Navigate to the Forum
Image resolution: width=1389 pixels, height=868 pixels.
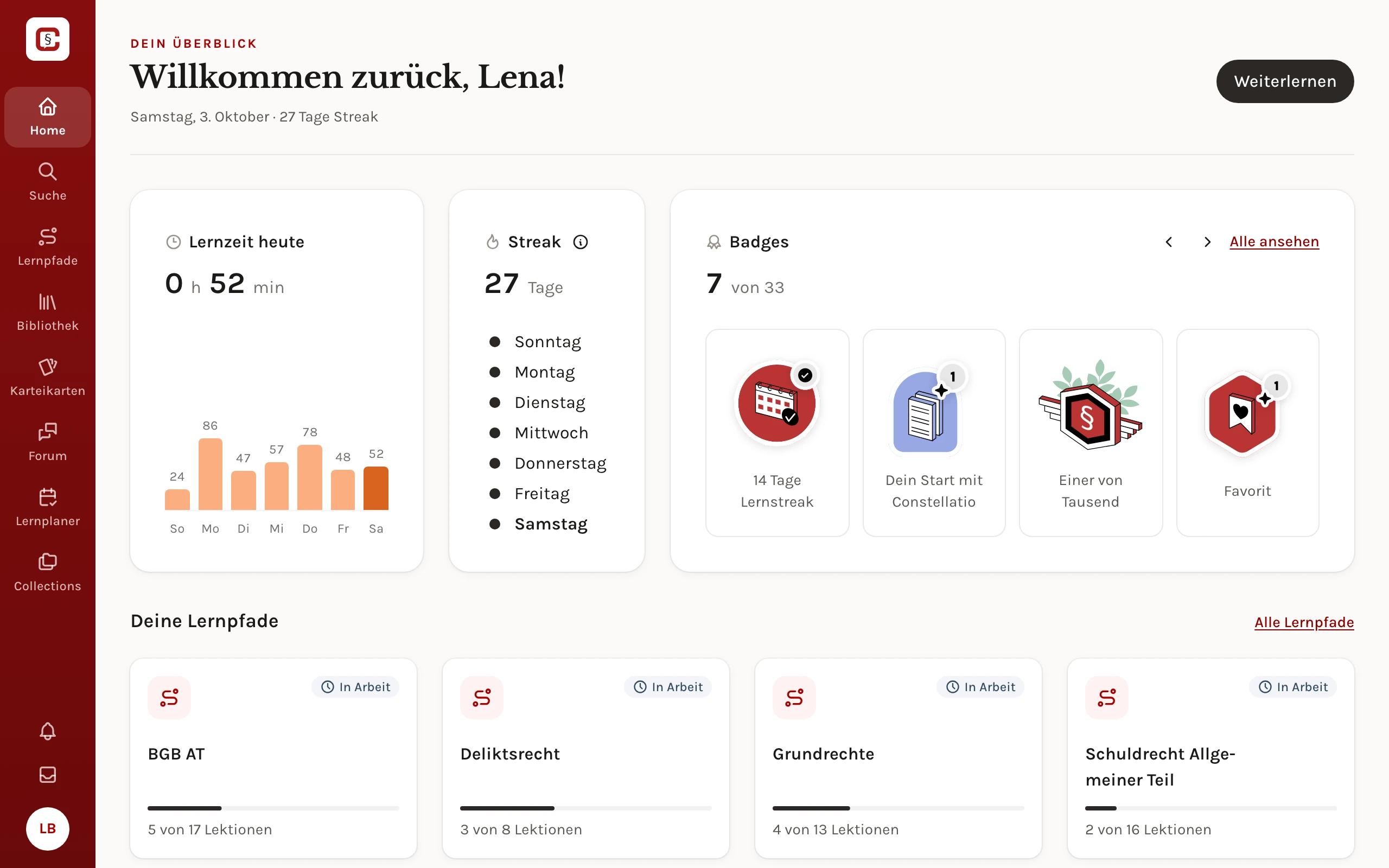(48, 442)
